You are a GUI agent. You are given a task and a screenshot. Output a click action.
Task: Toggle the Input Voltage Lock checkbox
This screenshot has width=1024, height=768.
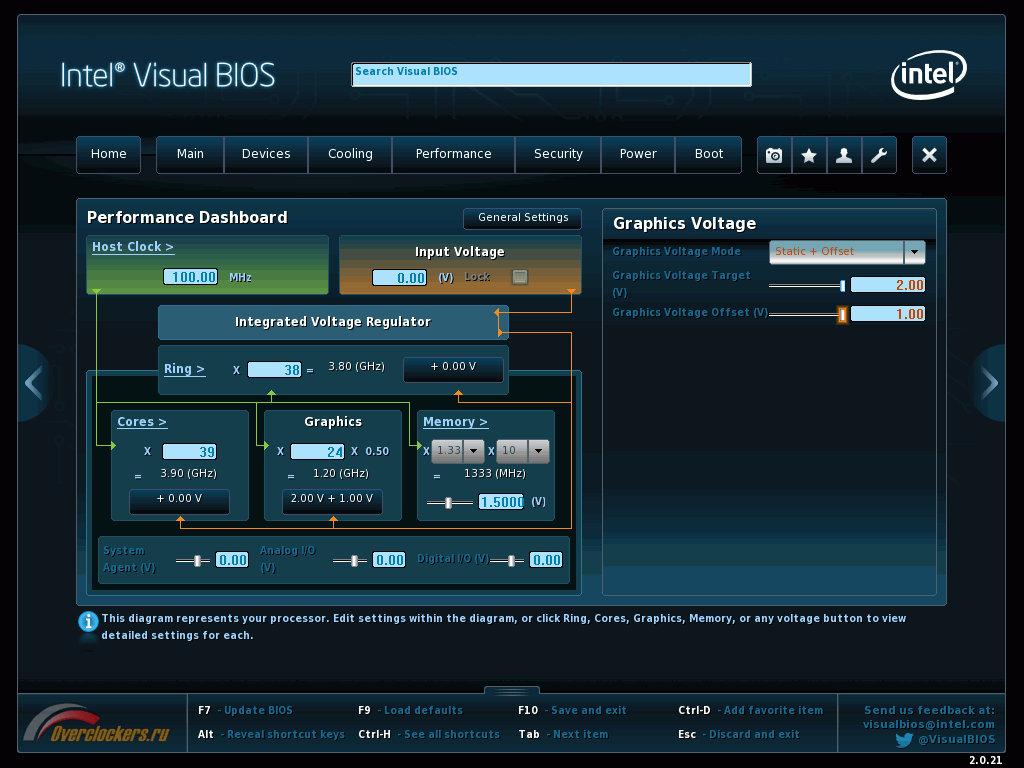pyautogui.click(x=520, y=277)
